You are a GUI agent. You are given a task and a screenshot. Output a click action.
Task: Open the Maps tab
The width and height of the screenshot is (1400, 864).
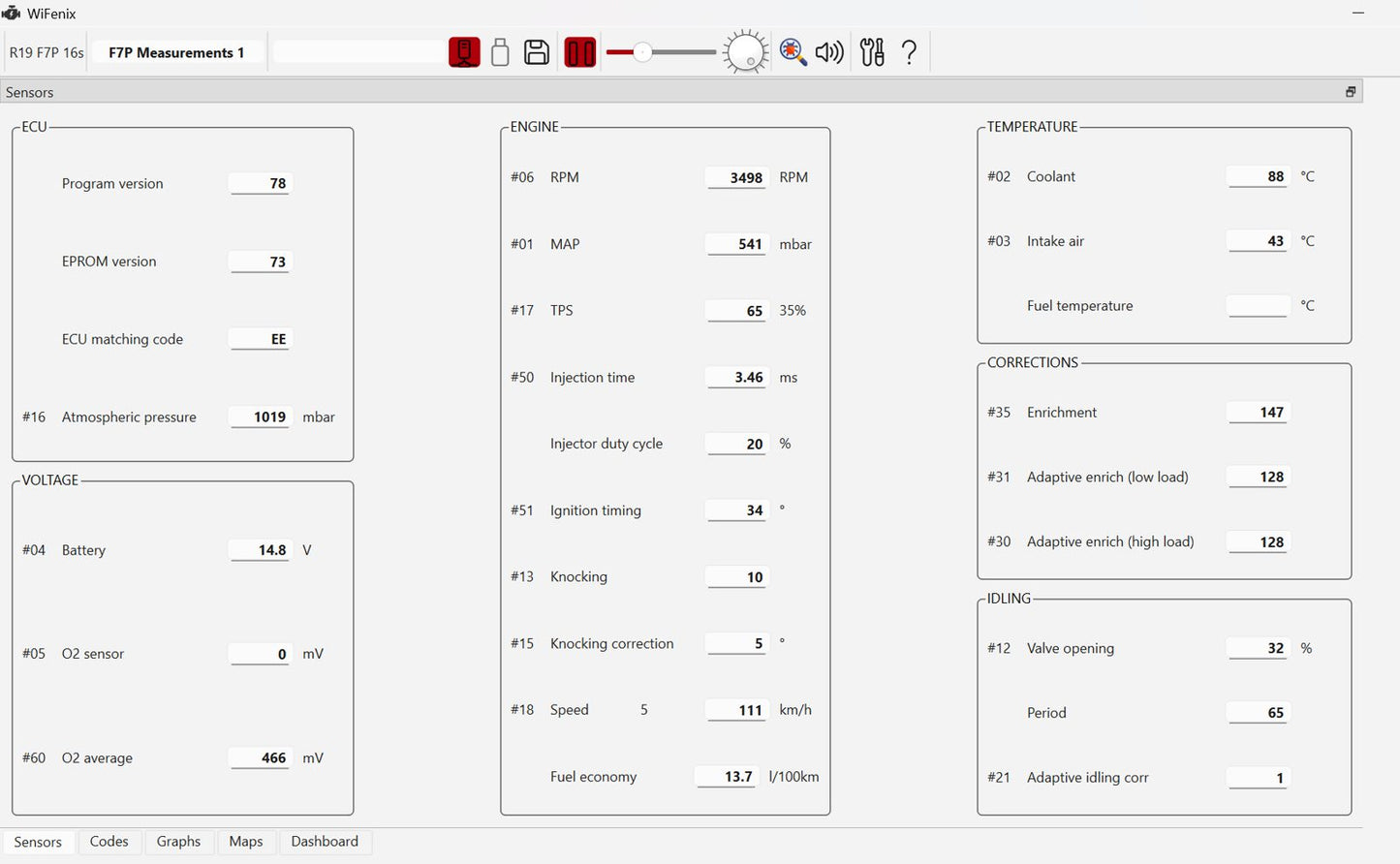pyautogui.click(x=246, y=842)
